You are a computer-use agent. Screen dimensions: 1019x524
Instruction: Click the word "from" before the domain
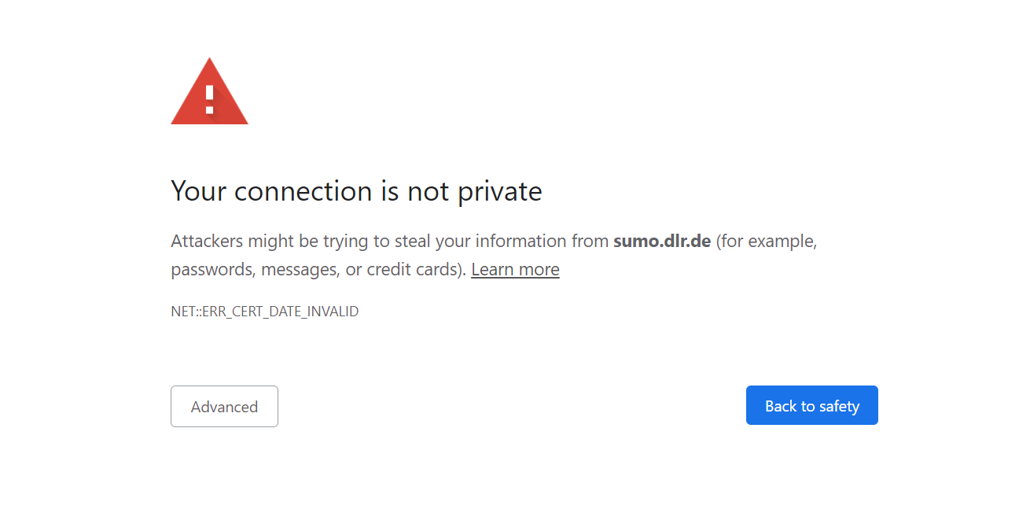point(589,241)
